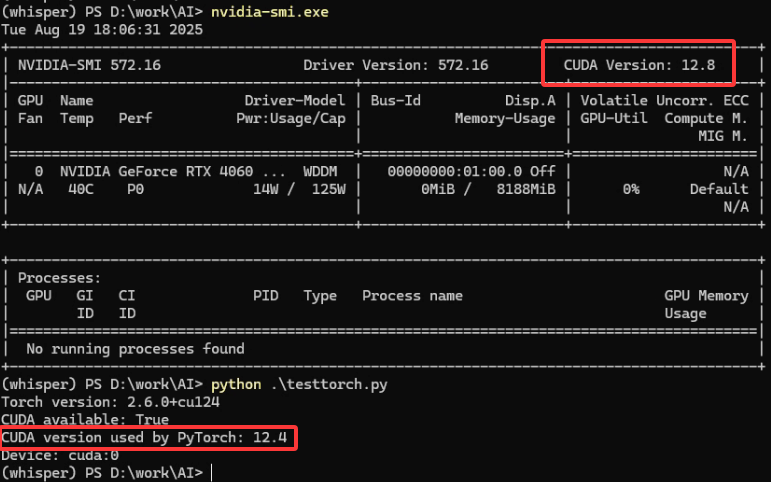This screenshot has width=771, height=482.
Task: Click the 0% GPU-Util value
Action: 631,189
